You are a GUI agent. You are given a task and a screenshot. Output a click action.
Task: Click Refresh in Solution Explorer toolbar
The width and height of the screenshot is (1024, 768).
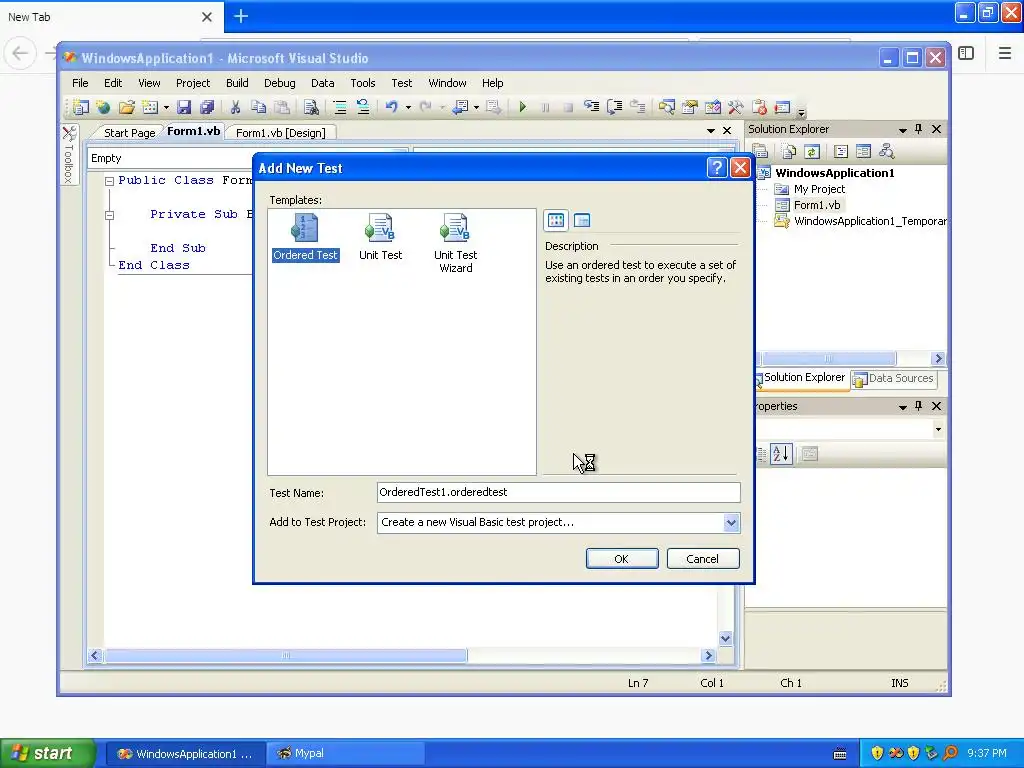click(x=811, y=152)
